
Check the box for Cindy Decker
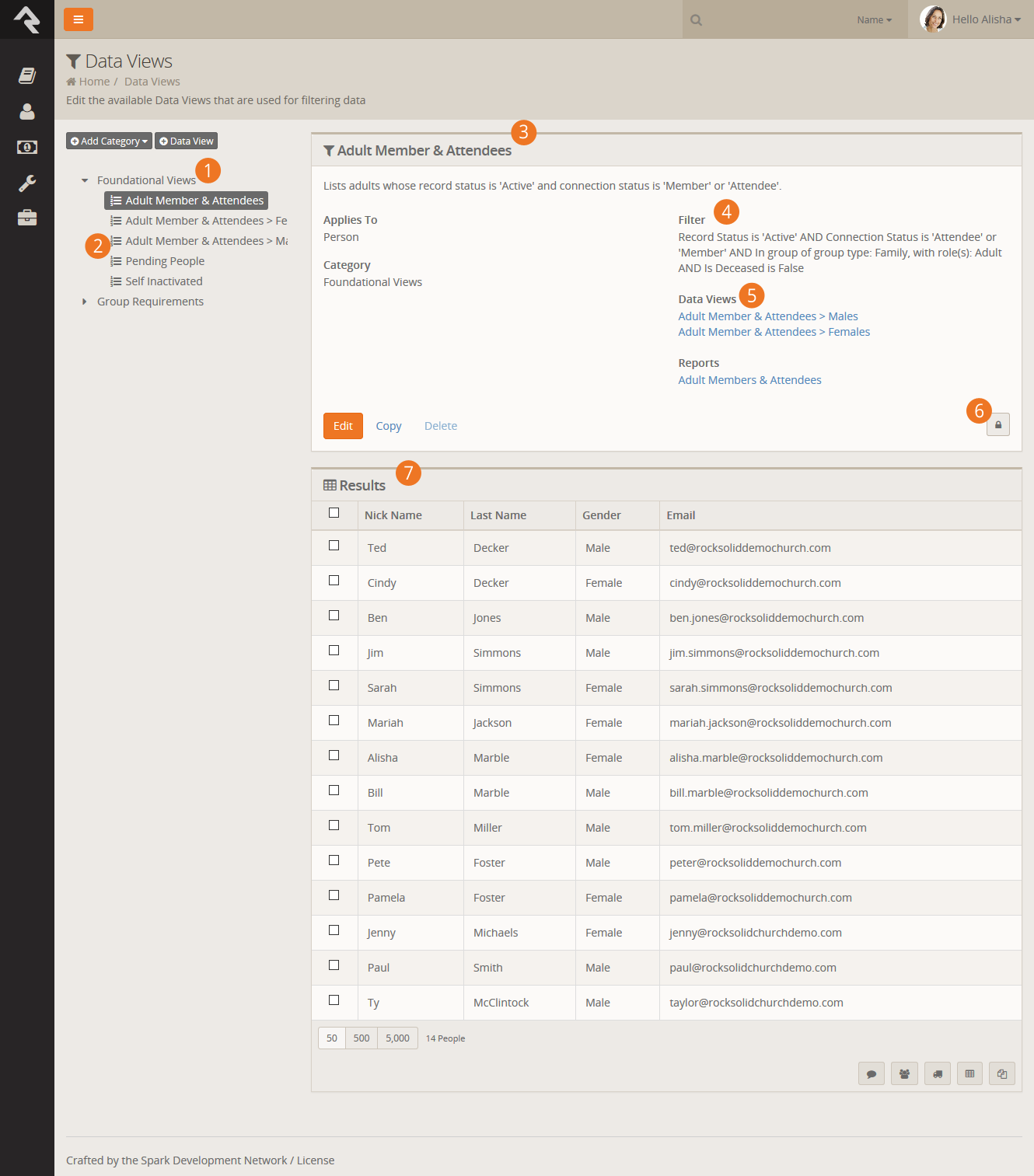tap(334, 581)
